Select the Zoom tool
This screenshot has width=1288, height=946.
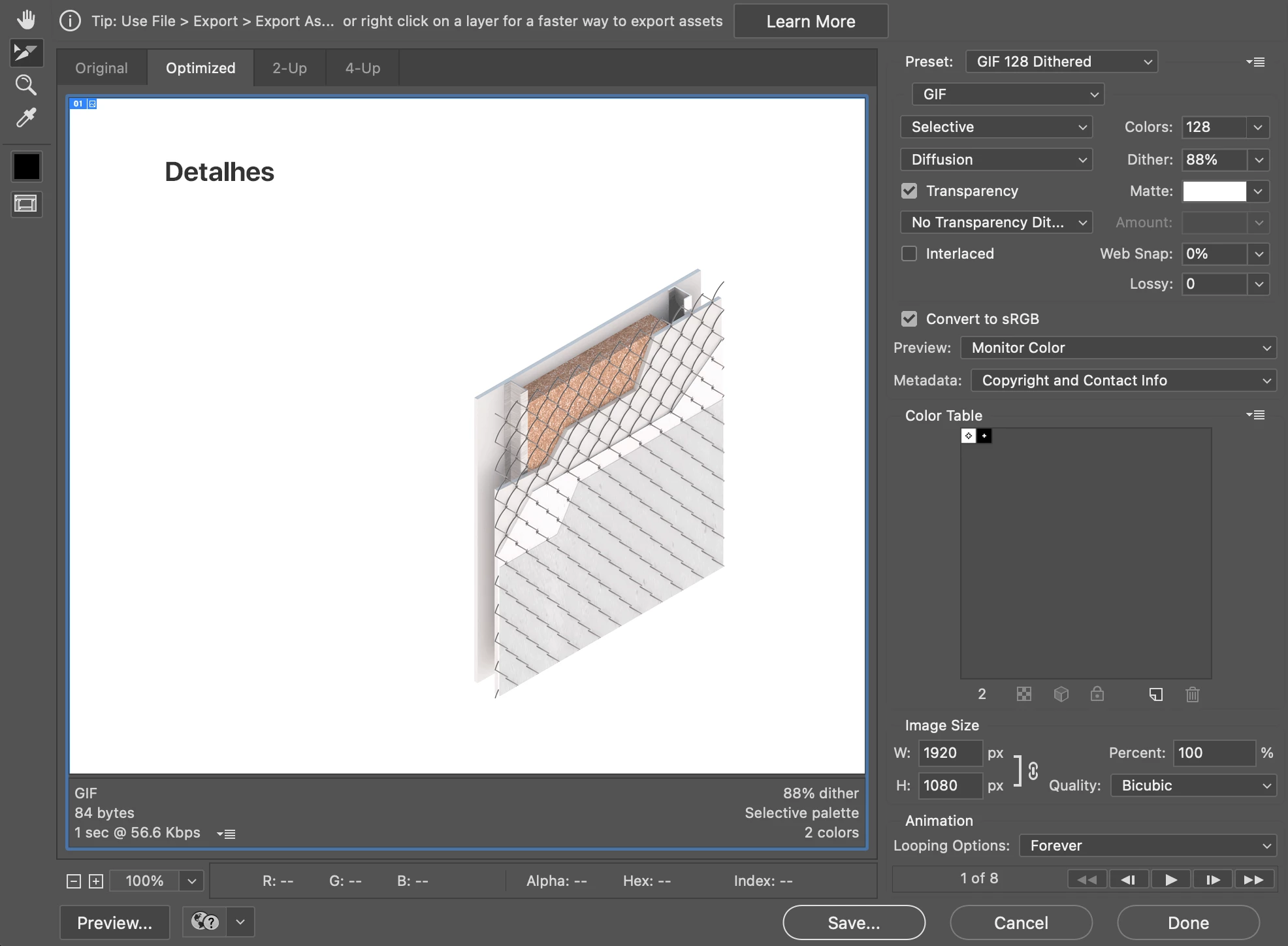(x=26, y=85)
